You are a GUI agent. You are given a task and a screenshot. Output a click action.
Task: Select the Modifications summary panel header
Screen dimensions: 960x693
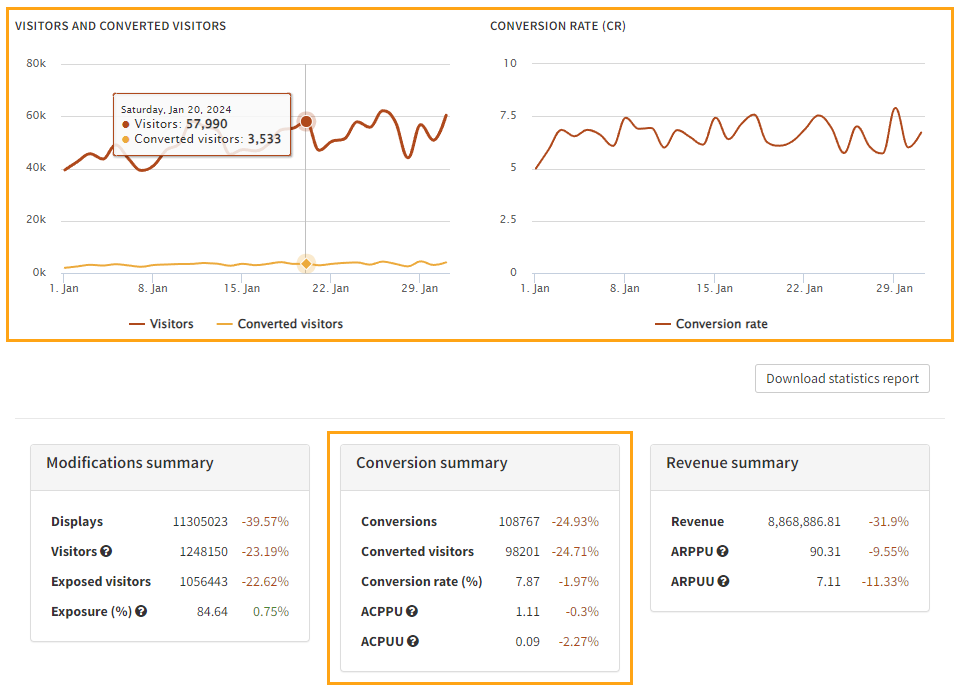129,463
